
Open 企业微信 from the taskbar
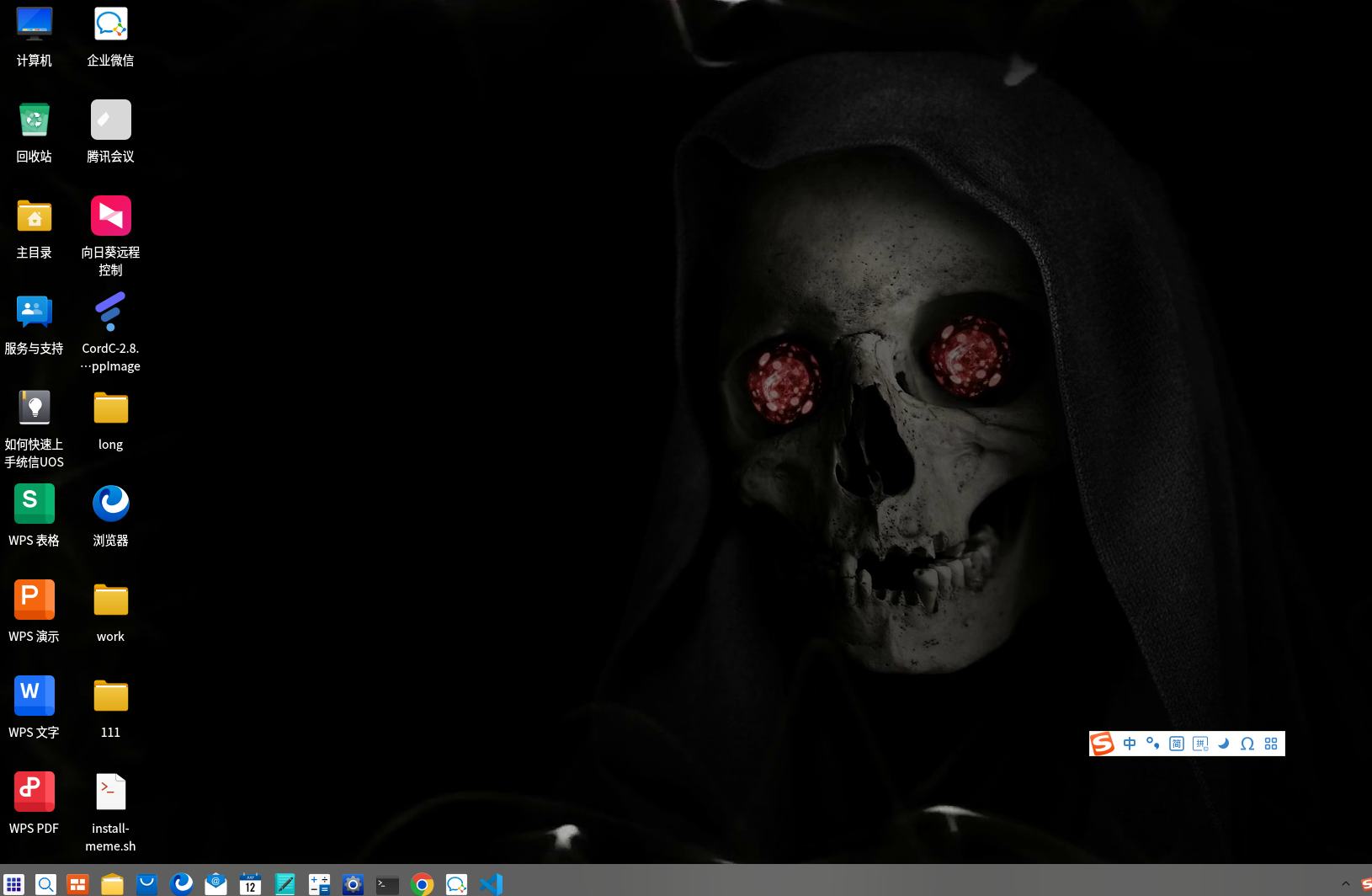coord(456,884)
